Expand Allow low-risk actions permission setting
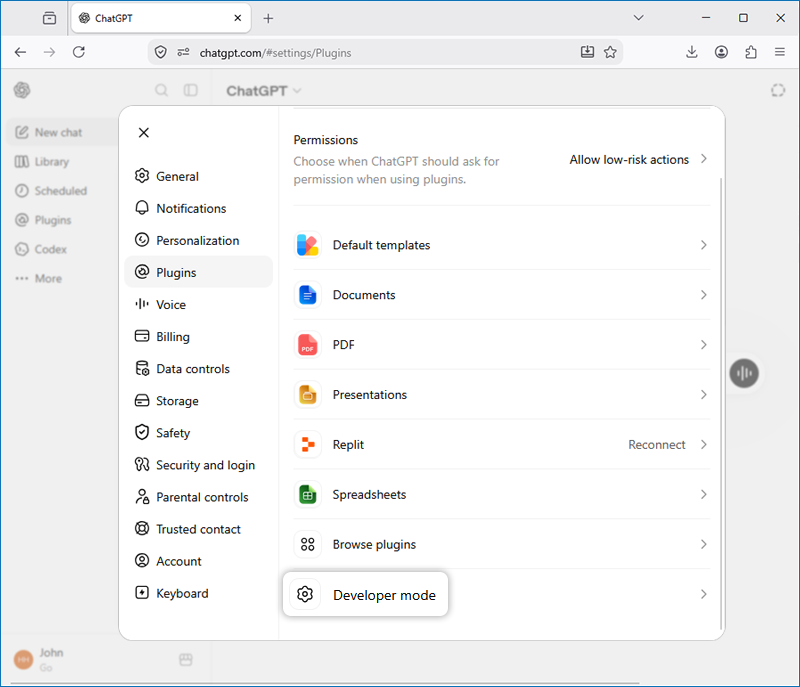The height and width of the screenshot is (687, 800). click(638, 160)
